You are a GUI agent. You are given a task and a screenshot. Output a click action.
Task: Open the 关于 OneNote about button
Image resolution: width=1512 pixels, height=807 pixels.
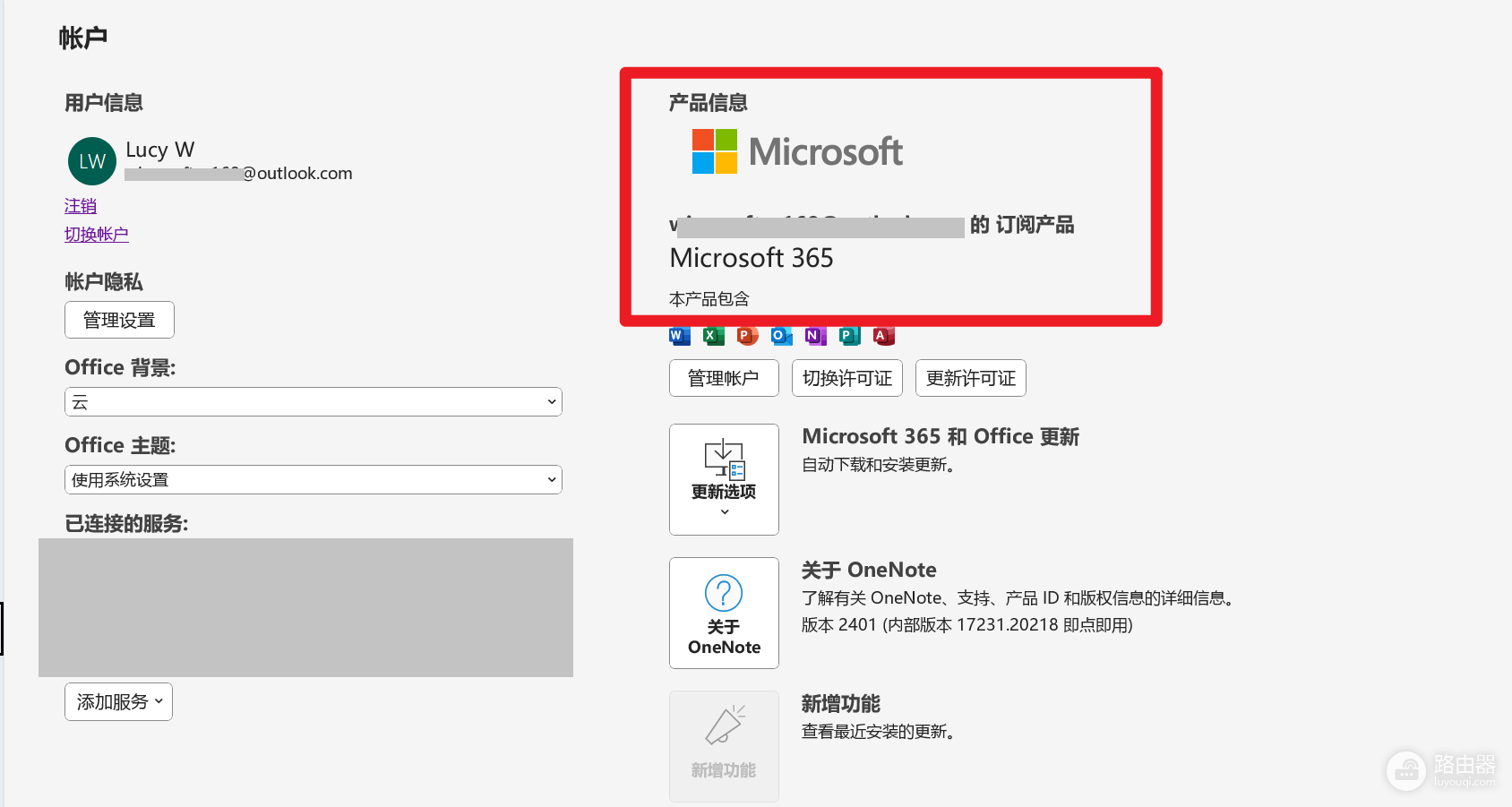724,613
